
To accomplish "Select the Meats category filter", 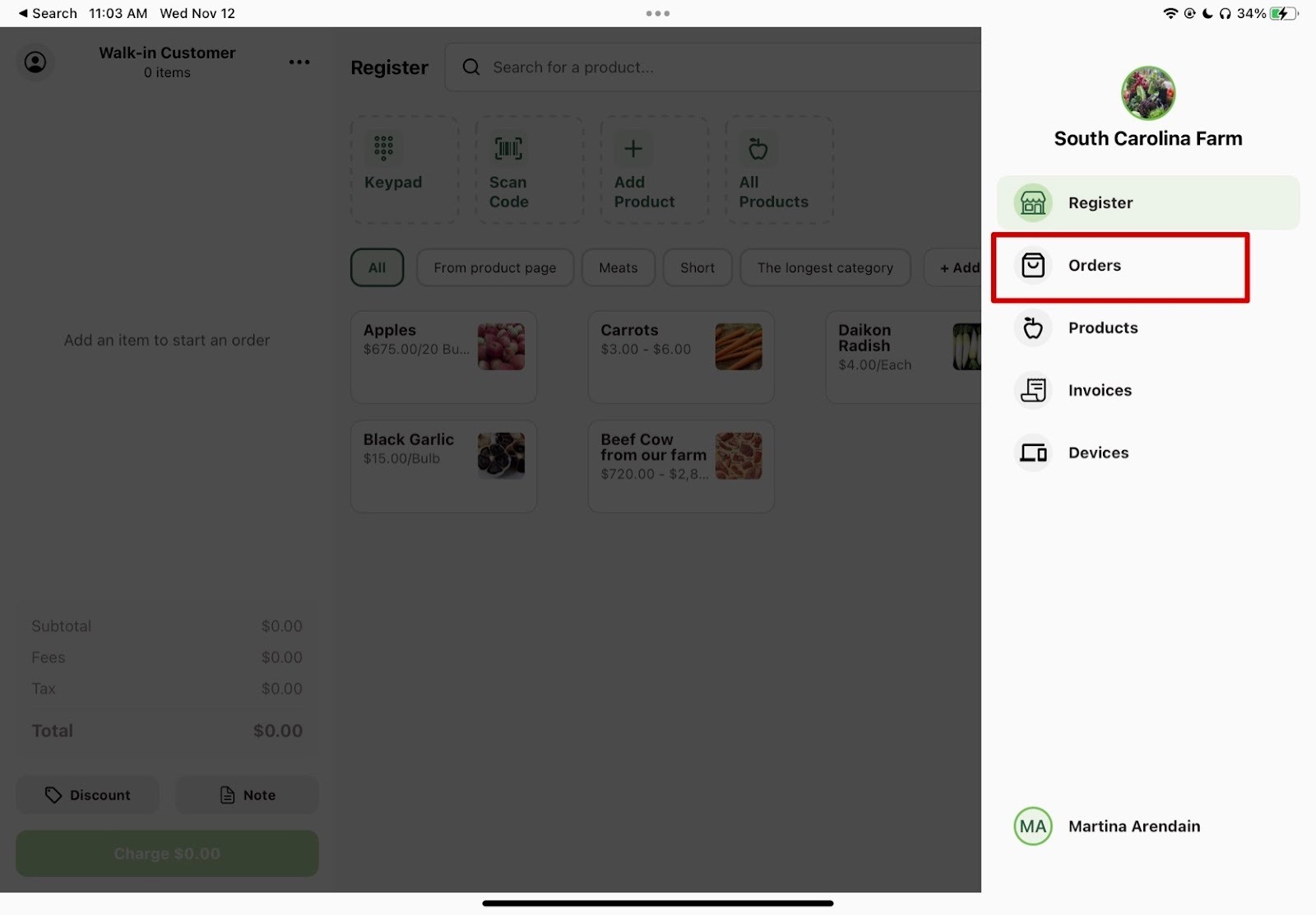I will (618, 268).
